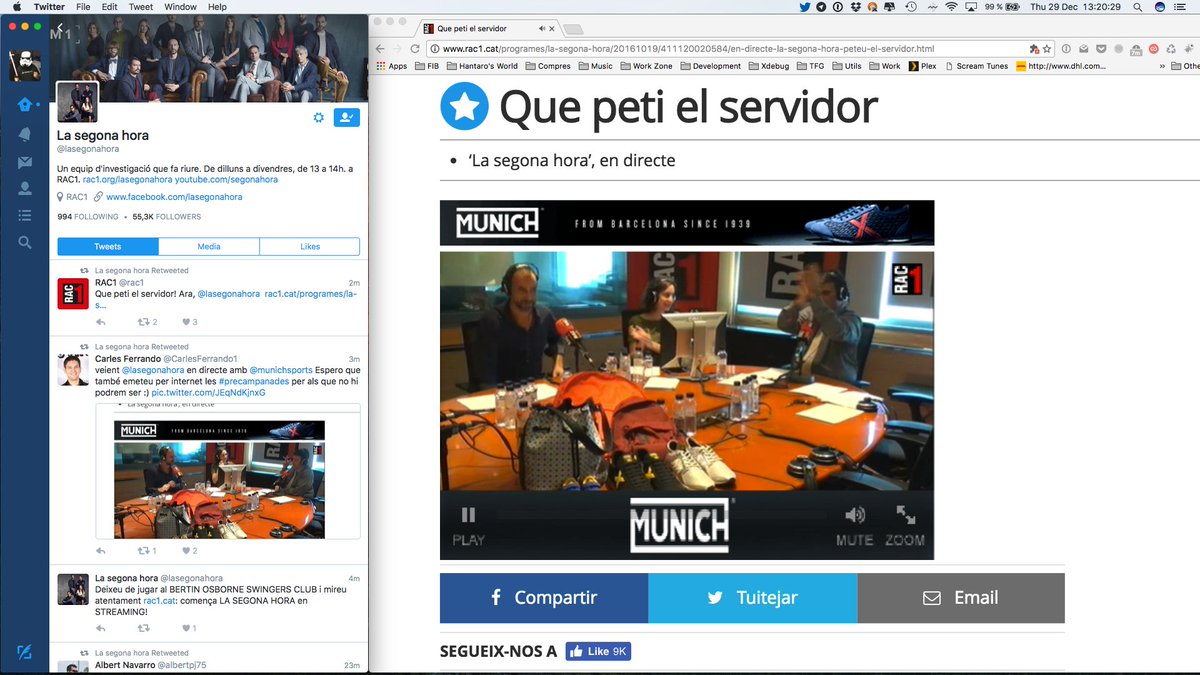1200x675 pixels.
Task: Open the Profile icon in Twitter sidebar
Action: pyautogui.click(x=24, y=188)
